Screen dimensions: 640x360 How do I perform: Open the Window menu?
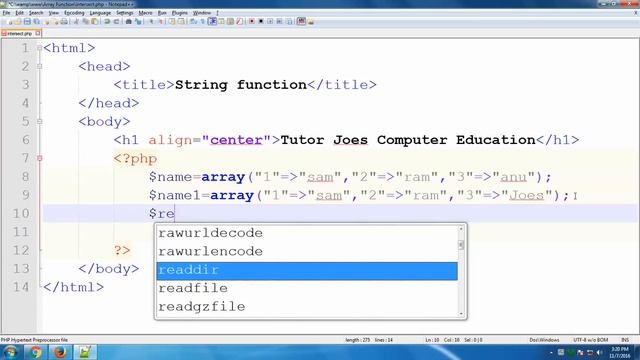tap(202, 13)
